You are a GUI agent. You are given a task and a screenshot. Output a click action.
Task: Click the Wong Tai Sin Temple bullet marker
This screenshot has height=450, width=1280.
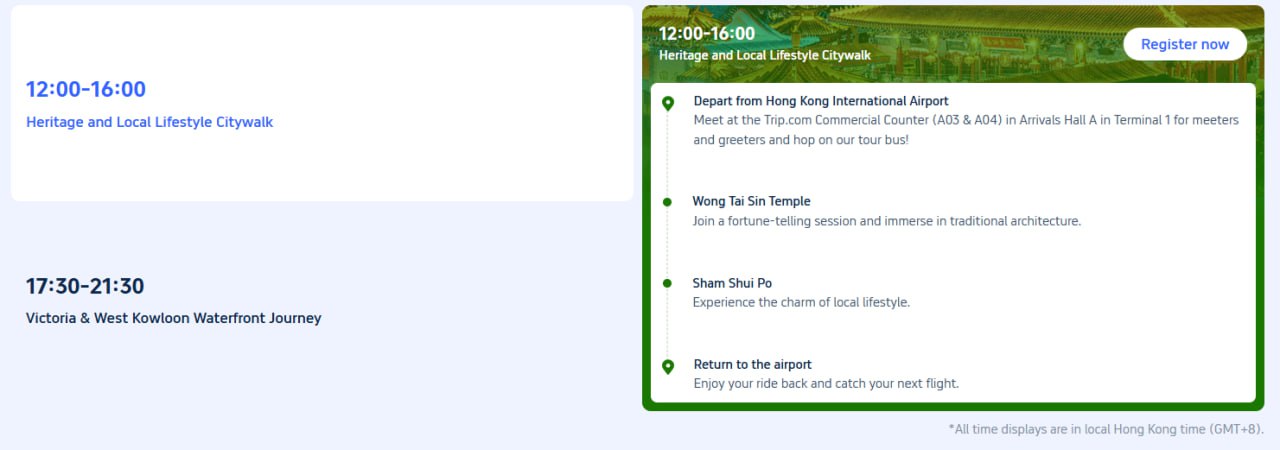click(x=667, y=202)
